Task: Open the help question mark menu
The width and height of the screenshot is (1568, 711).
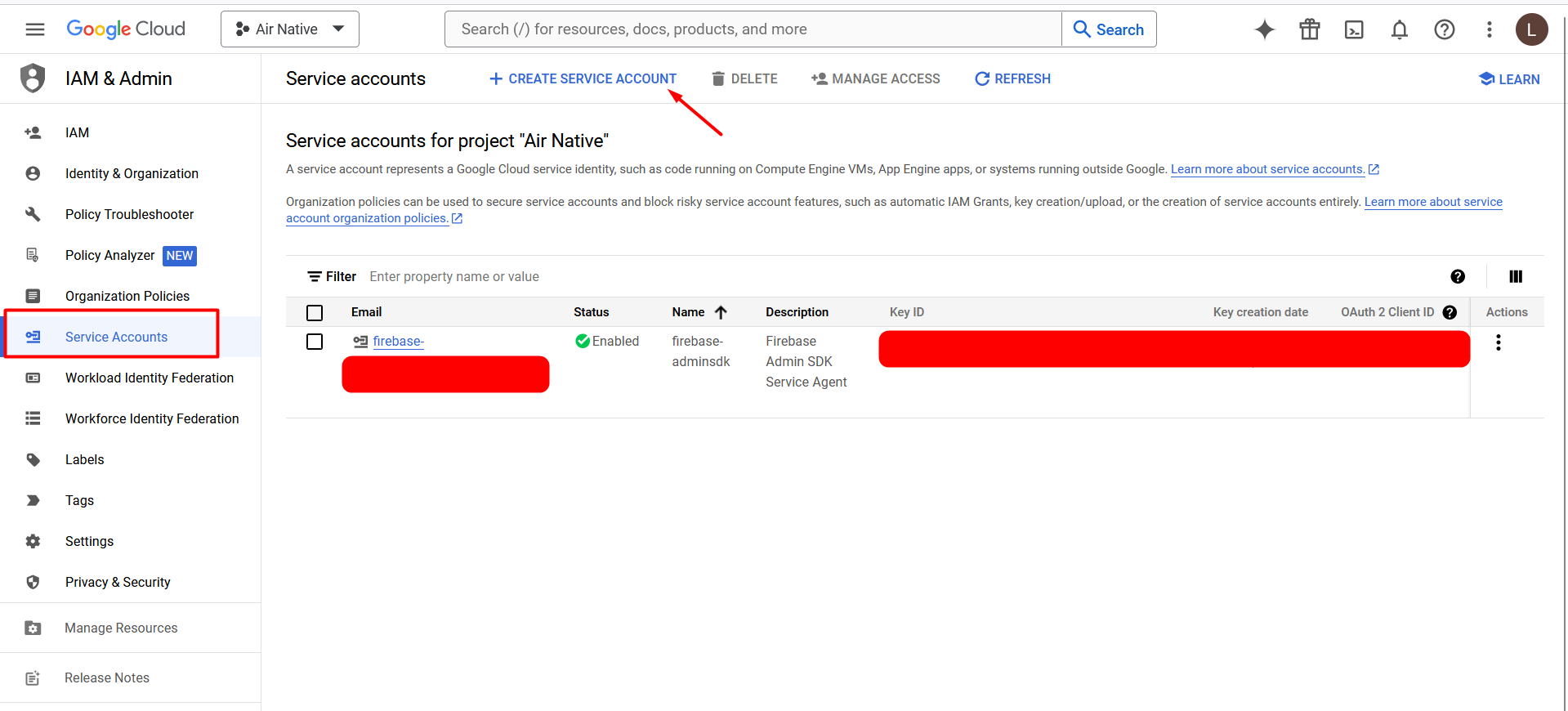Action: pyautogui.click(x=1445, y=29)
